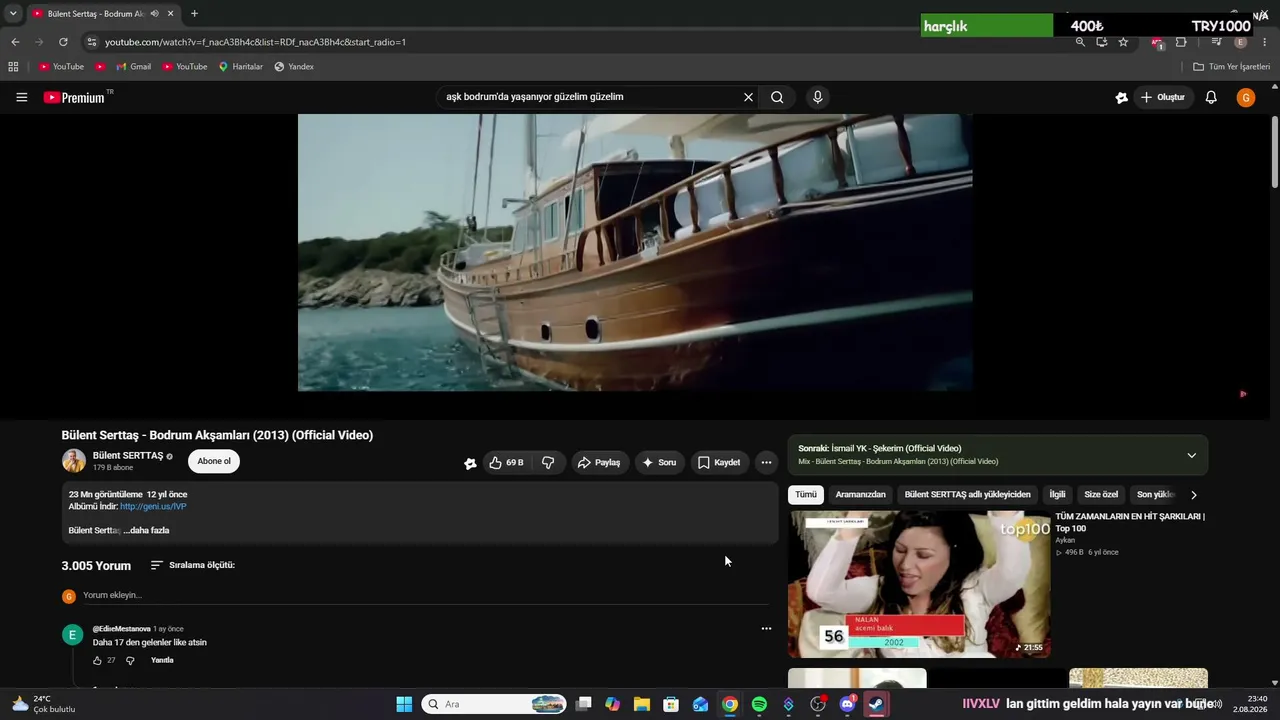Open the tab search dropdown arrow
The width and height of the screenshot is (1280, 720).
[12, 13]
